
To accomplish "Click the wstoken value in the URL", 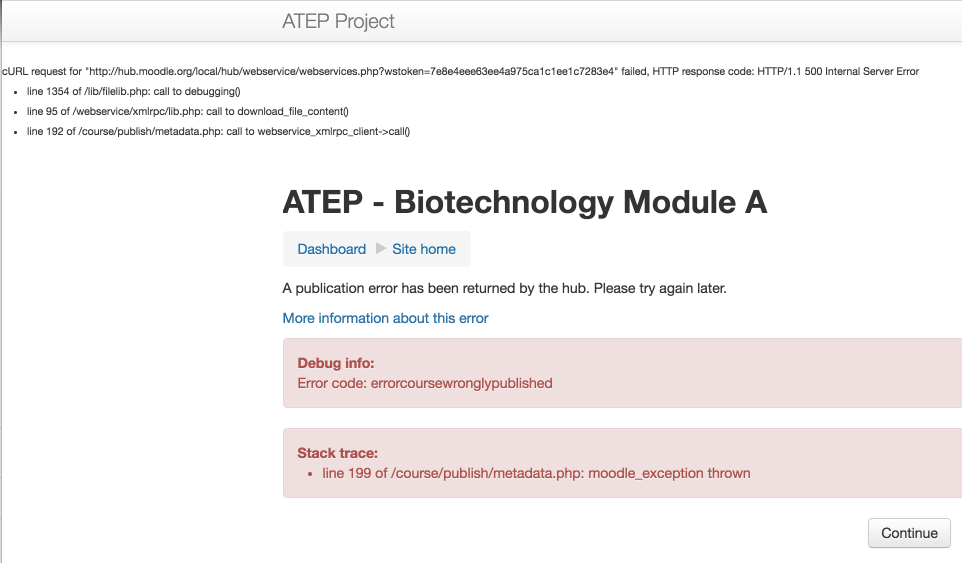I will (x=521, y=72).
